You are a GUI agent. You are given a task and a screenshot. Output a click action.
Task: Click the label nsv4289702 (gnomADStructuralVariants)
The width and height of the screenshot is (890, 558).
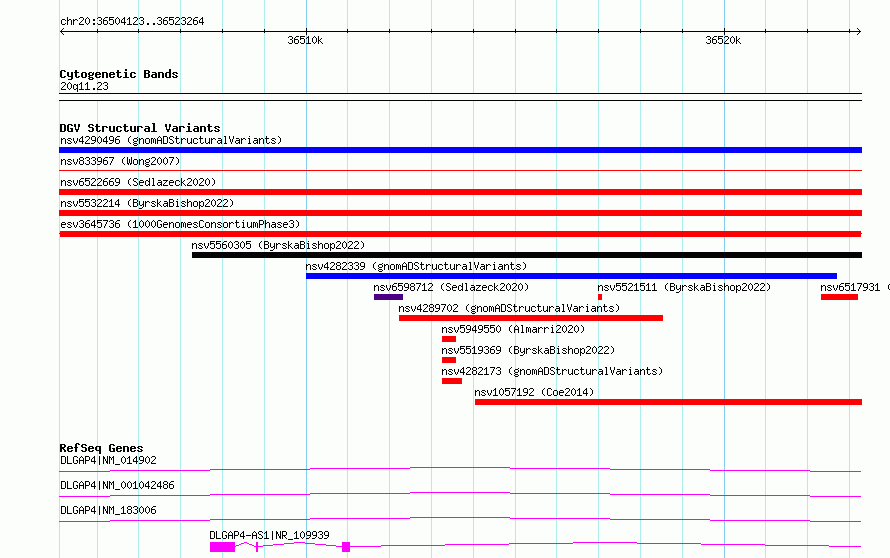pyautogui.click(x=509, y=308)
